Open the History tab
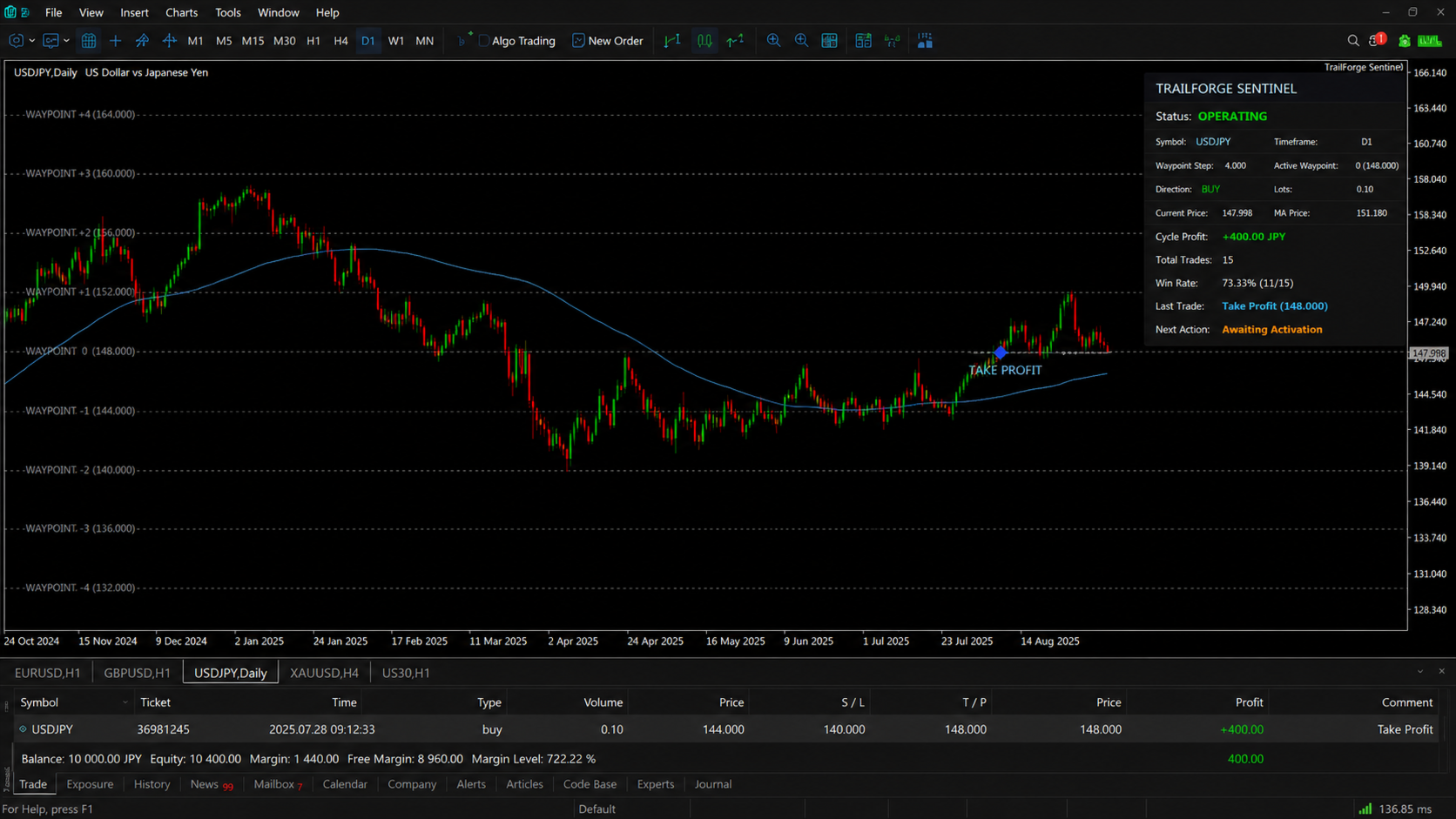This screenshot has width=1456, height=819. point(152,784)
